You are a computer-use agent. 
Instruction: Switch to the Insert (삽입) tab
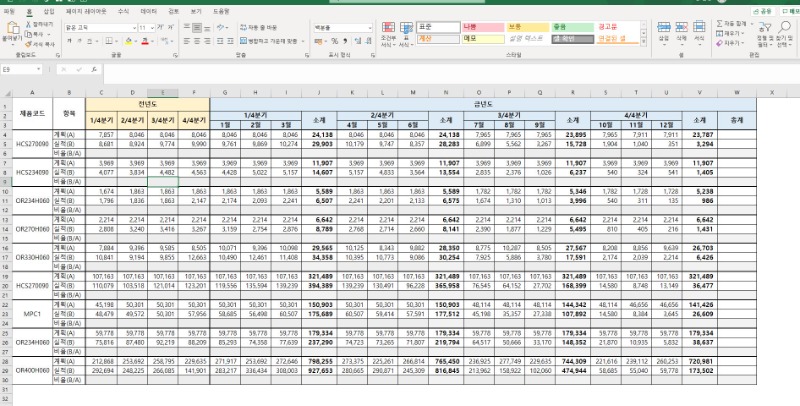coord(48,11)
